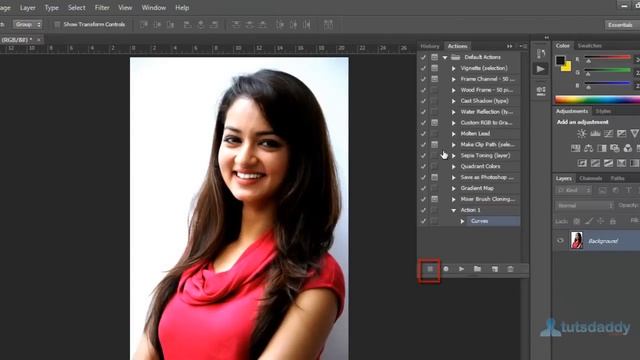The width and height of the screenshot is (640, 360).
Task: Toggle checkmark for Quadrant Colors action
Action: click(423, 166)
